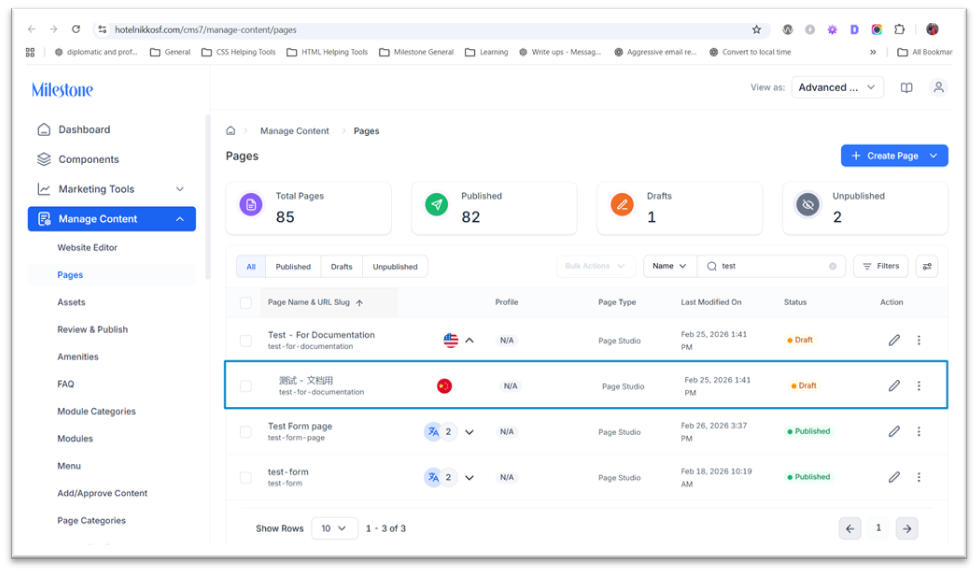Viewport: 978px width, 573px height.
Task: Click translation icon on Test Form page
Action: point(433,431)
